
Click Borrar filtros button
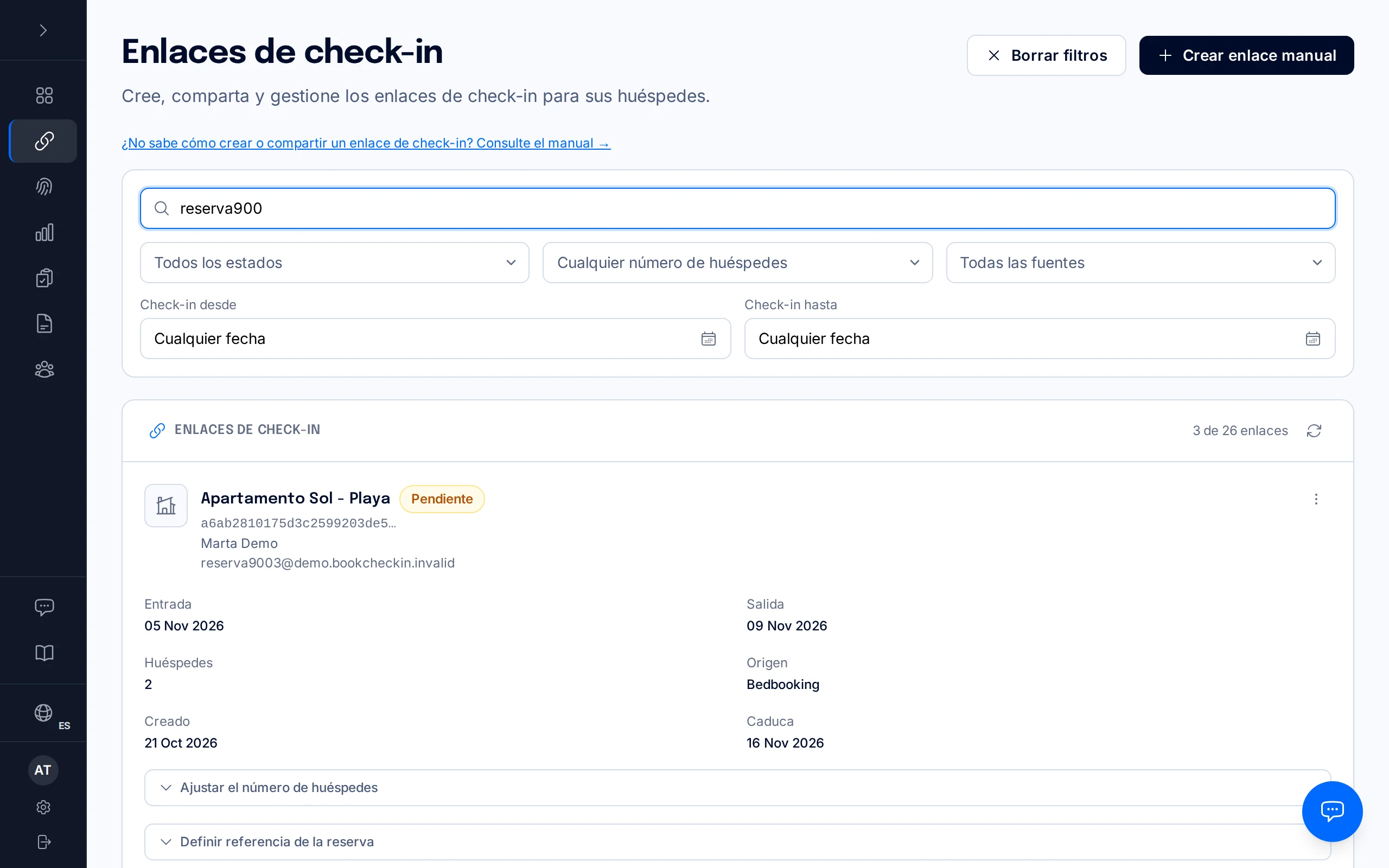click(1046, 55)
